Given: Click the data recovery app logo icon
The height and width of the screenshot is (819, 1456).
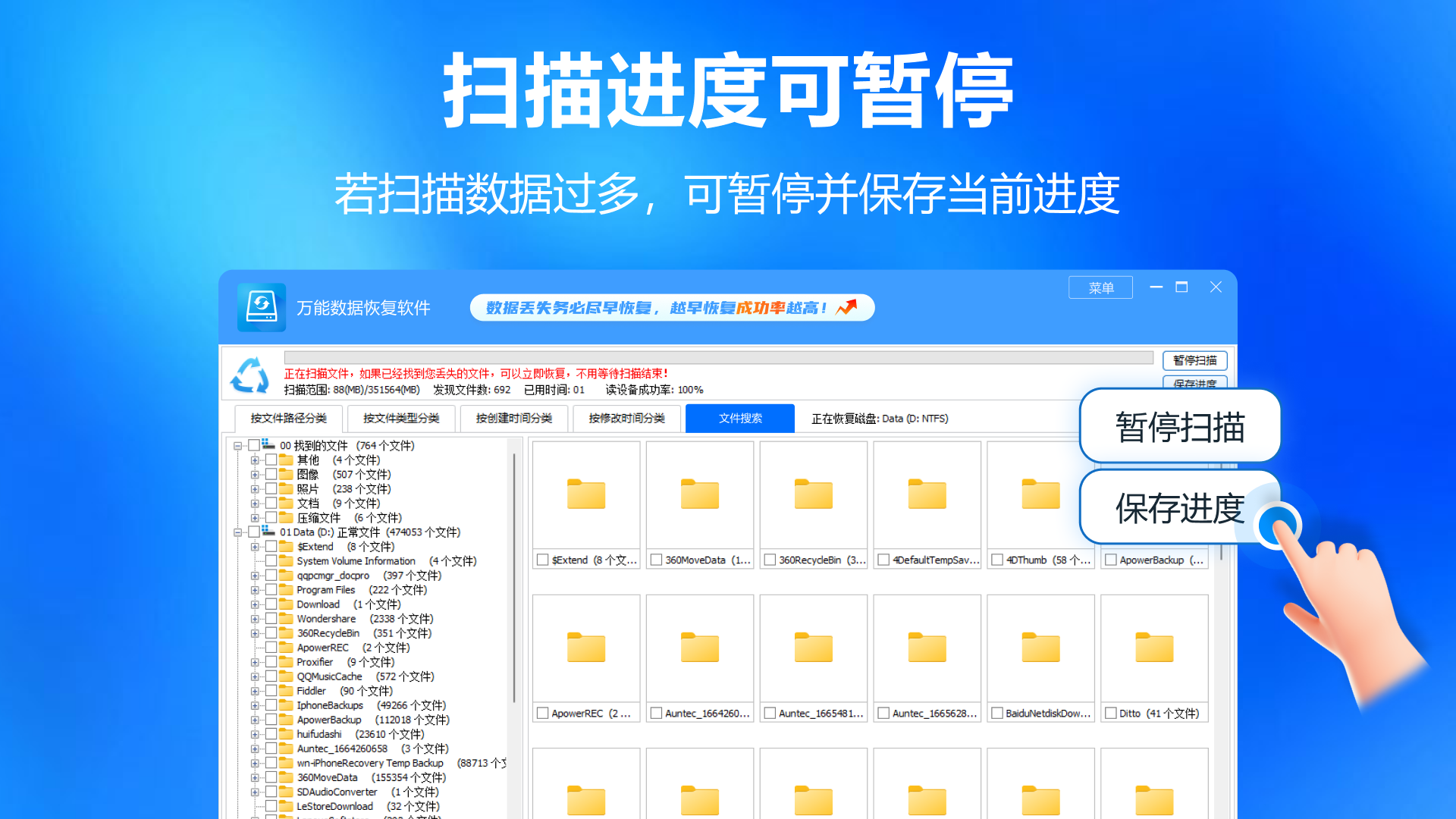Looking at the screenshot, I should click(x=262, y=307).
